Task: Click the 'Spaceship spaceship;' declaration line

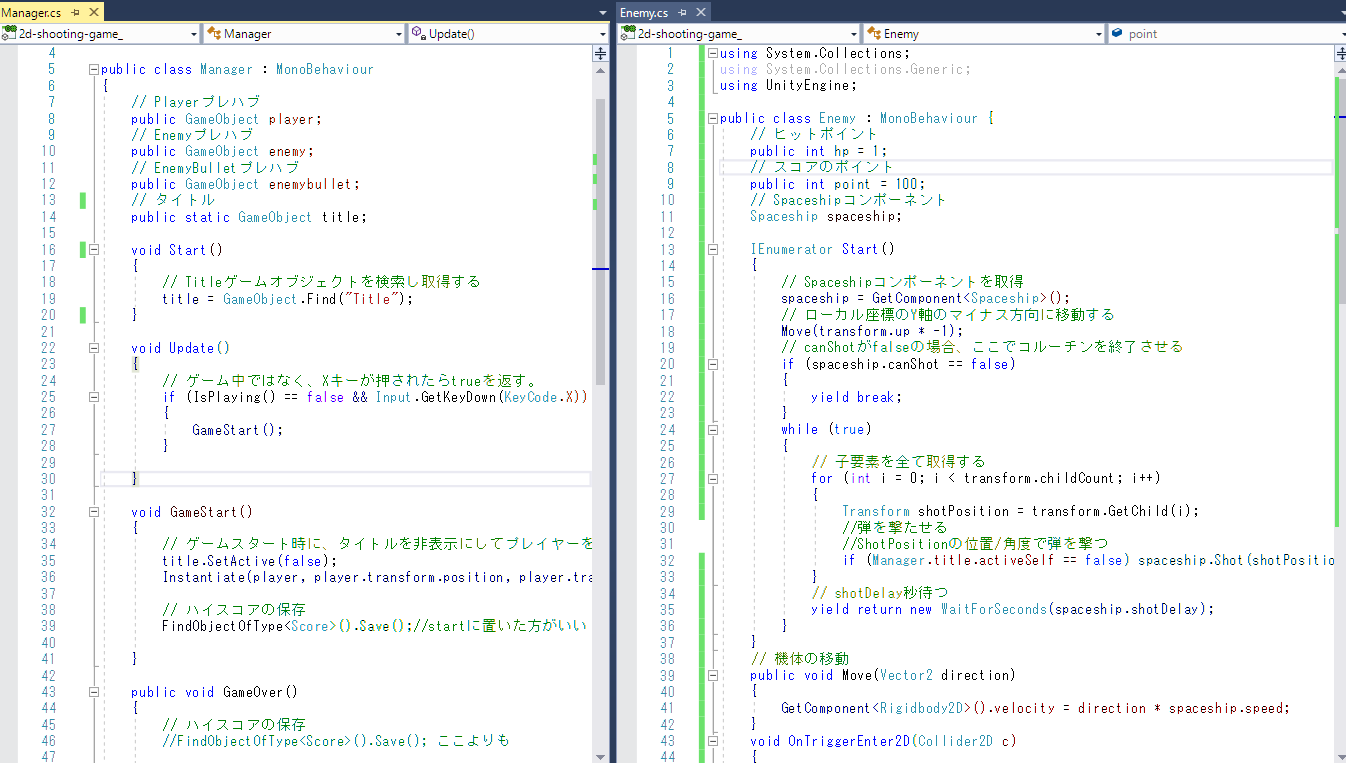Action: [826, 216]
